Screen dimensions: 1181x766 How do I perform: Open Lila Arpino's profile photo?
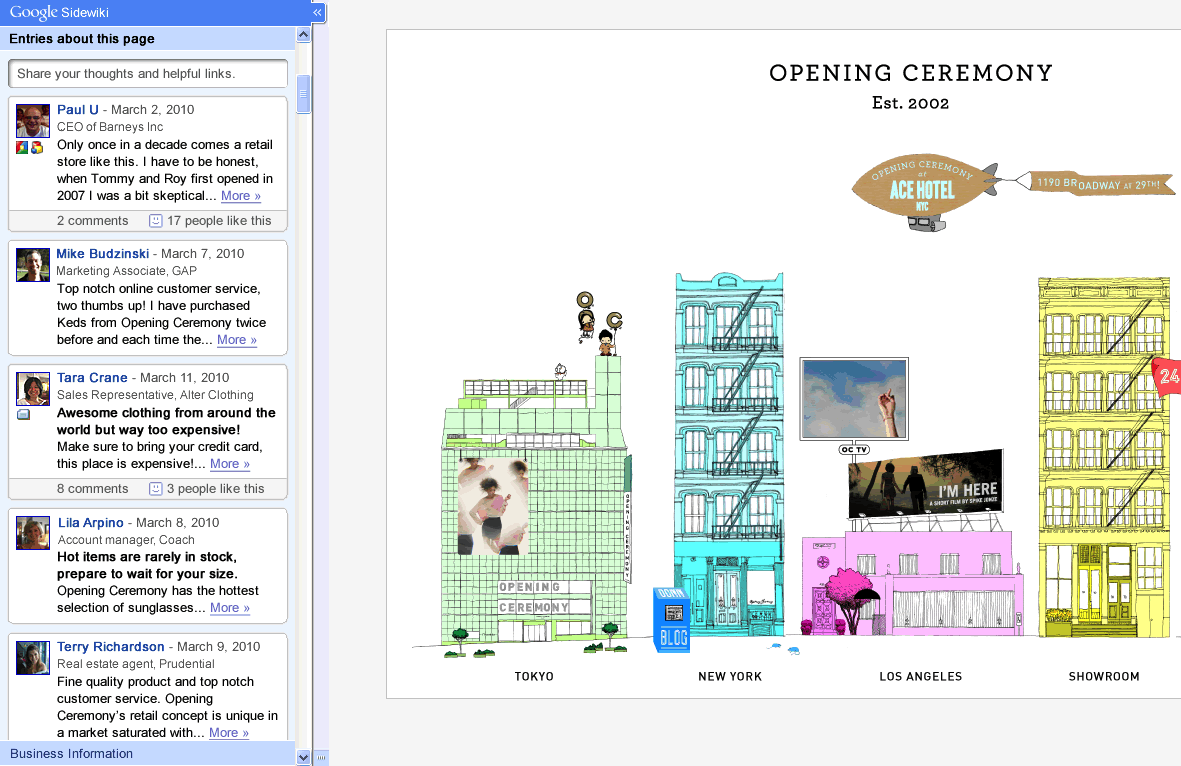click(33, 533)
